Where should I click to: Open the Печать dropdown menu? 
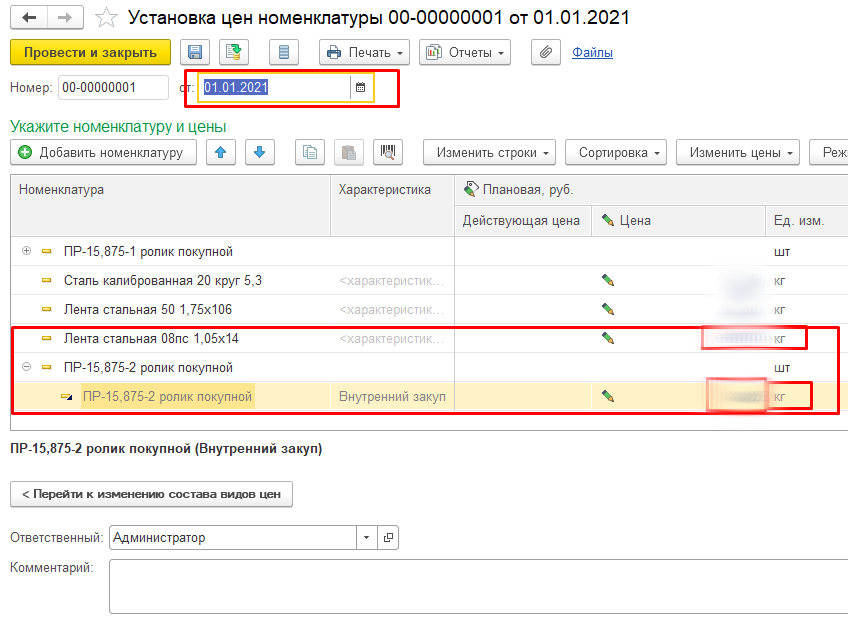coord(365,52)
